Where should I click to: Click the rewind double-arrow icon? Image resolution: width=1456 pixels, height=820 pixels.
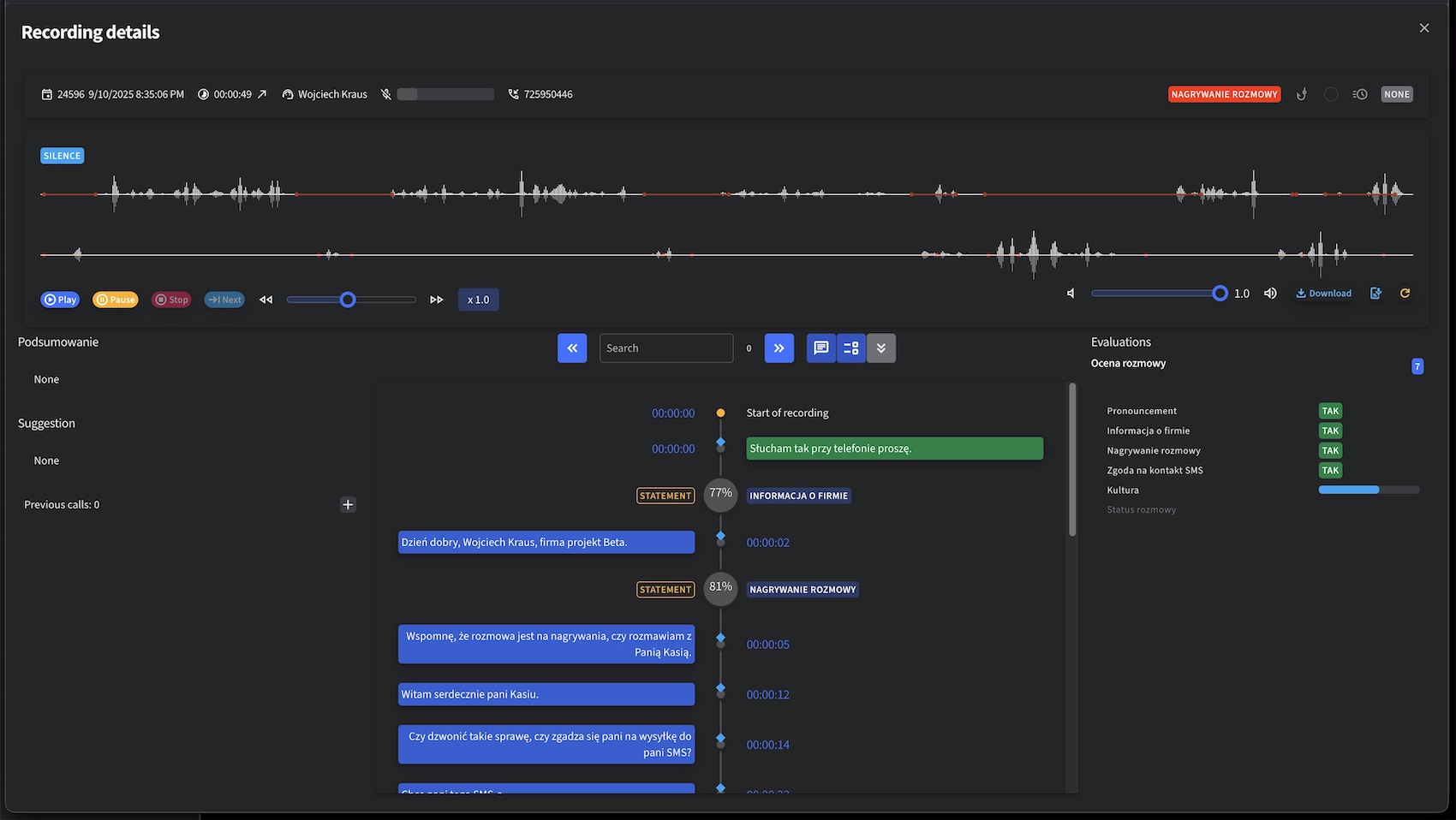coord(266,300)
